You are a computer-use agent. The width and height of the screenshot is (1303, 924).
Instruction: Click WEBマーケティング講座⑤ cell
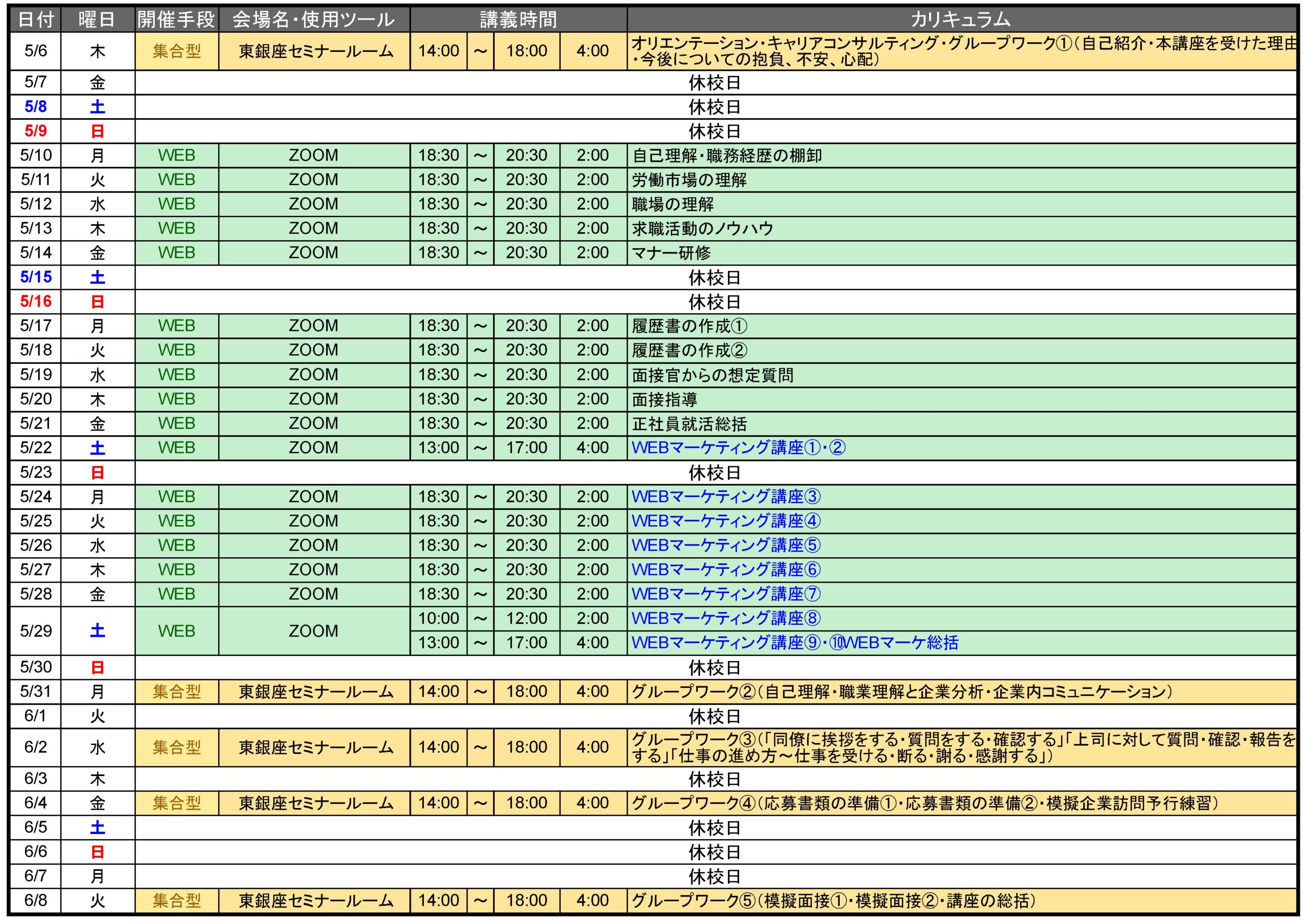[x=961, y=545]
